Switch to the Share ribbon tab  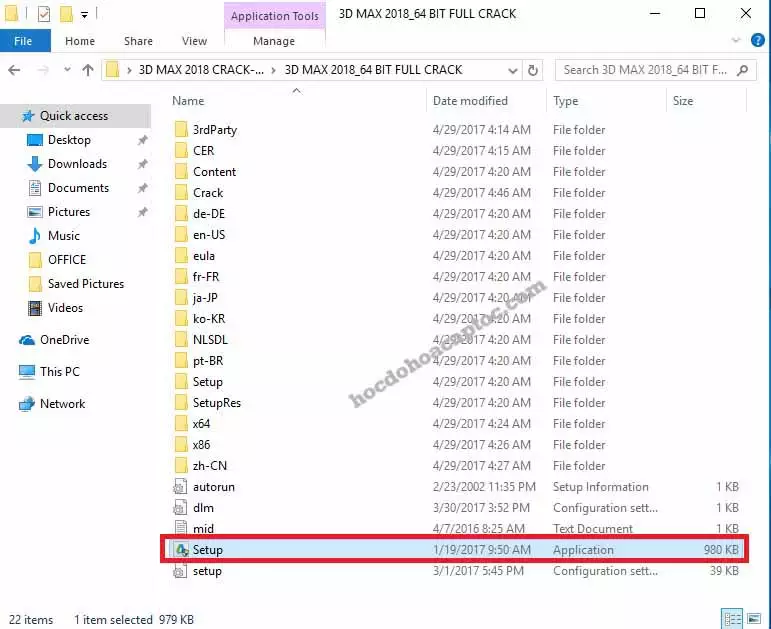click(x=139, y=41)
